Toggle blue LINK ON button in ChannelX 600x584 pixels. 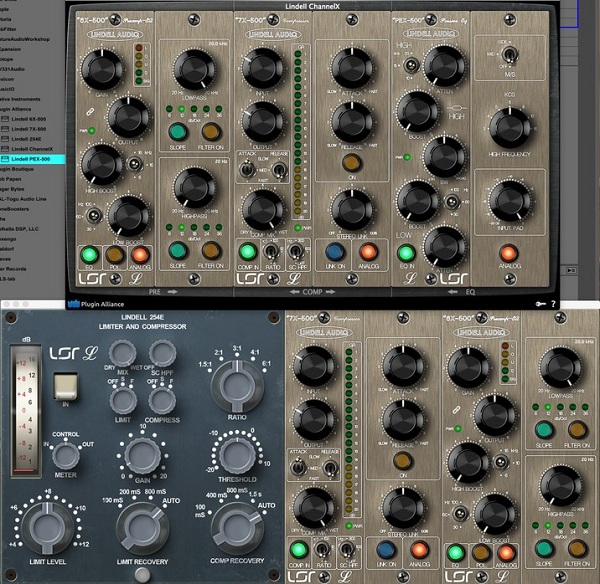[335, 251]
